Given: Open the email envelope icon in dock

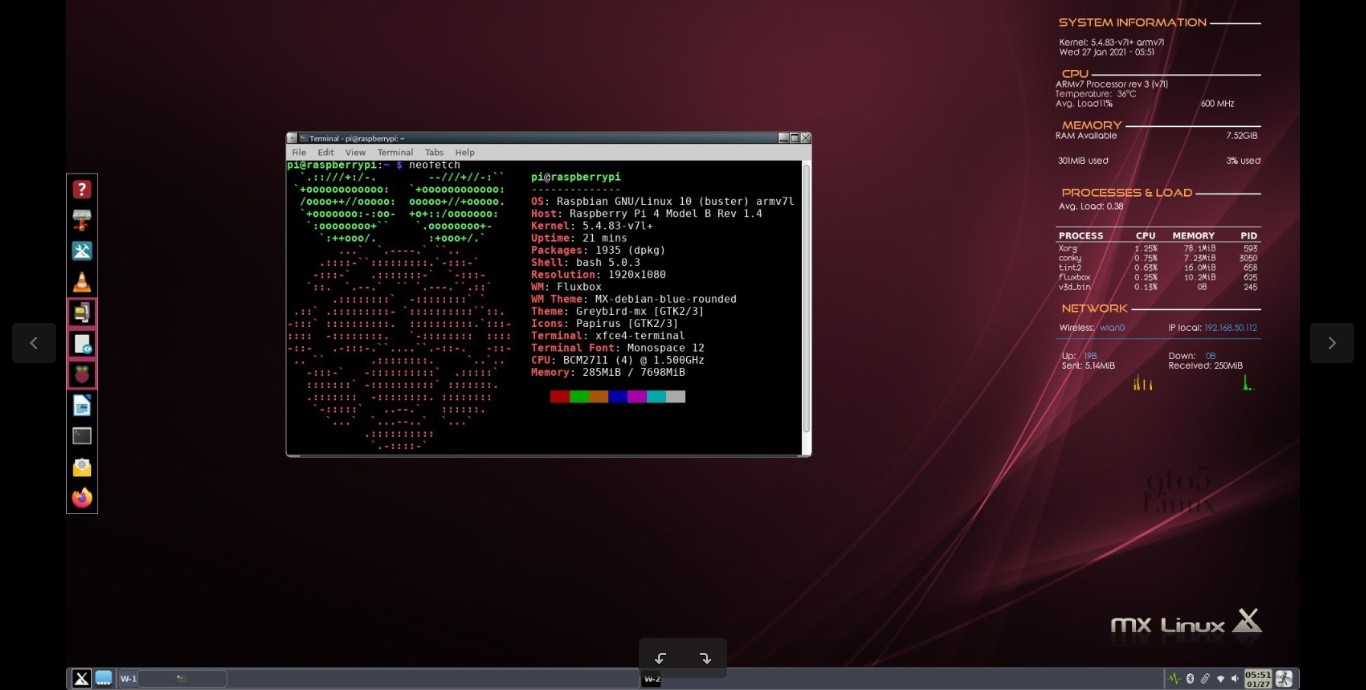Looking at the screenshot, I should 82,467.
